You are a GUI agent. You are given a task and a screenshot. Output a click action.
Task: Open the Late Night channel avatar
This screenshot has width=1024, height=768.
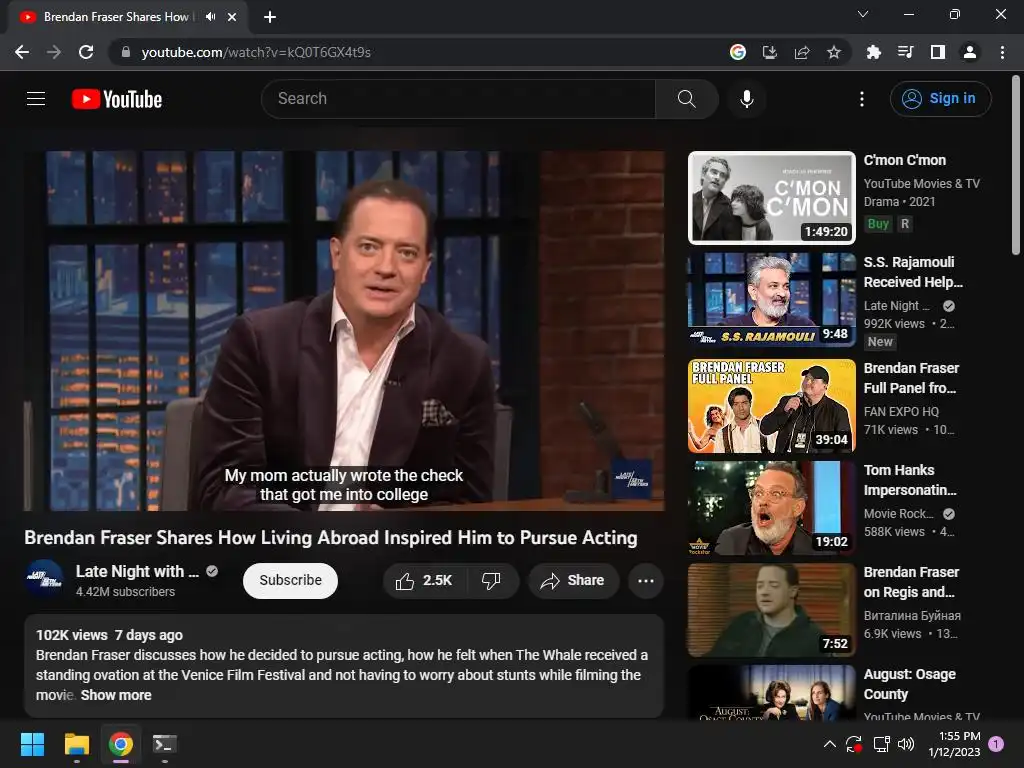click(44, 579)
